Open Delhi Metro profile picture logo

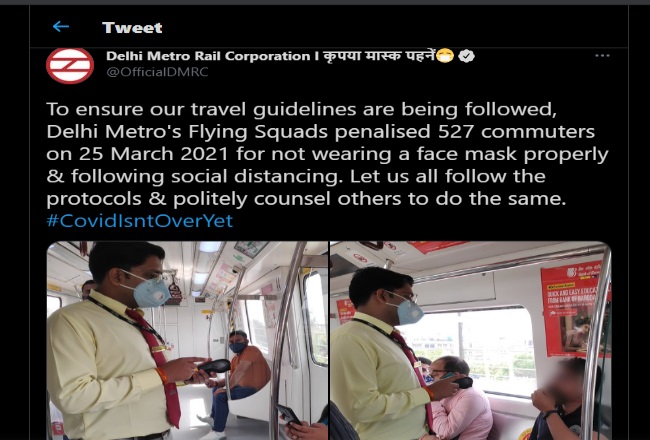tap(70, 66)
